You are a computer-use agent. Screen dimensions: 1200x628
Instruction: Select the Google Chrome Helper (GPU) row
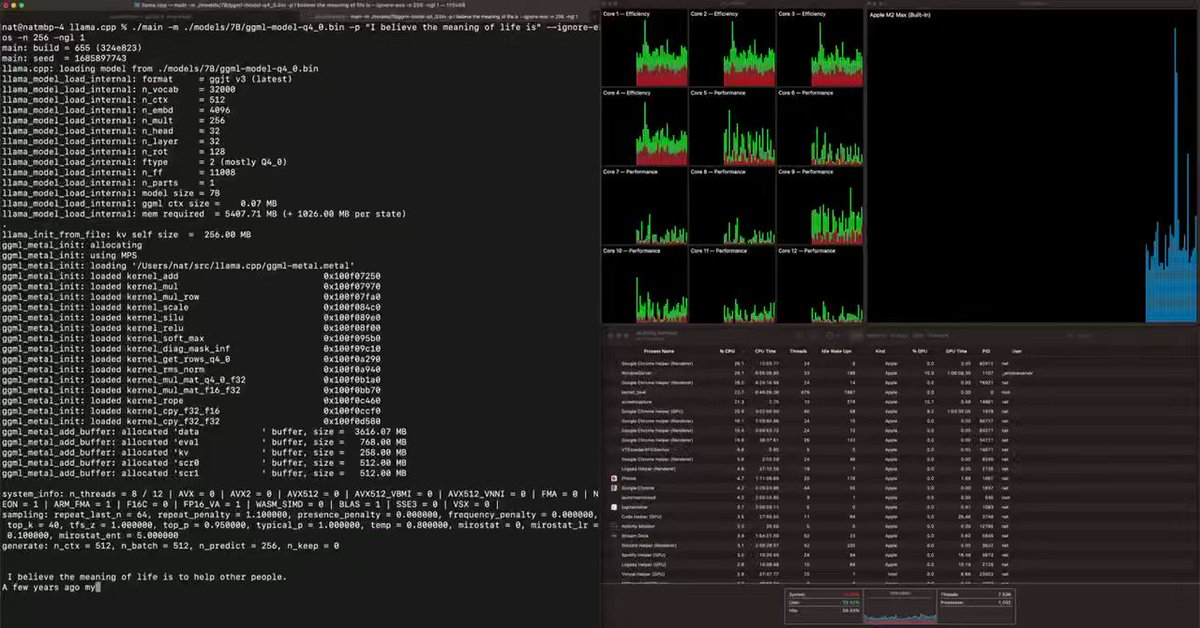click(x=900, y=411)
